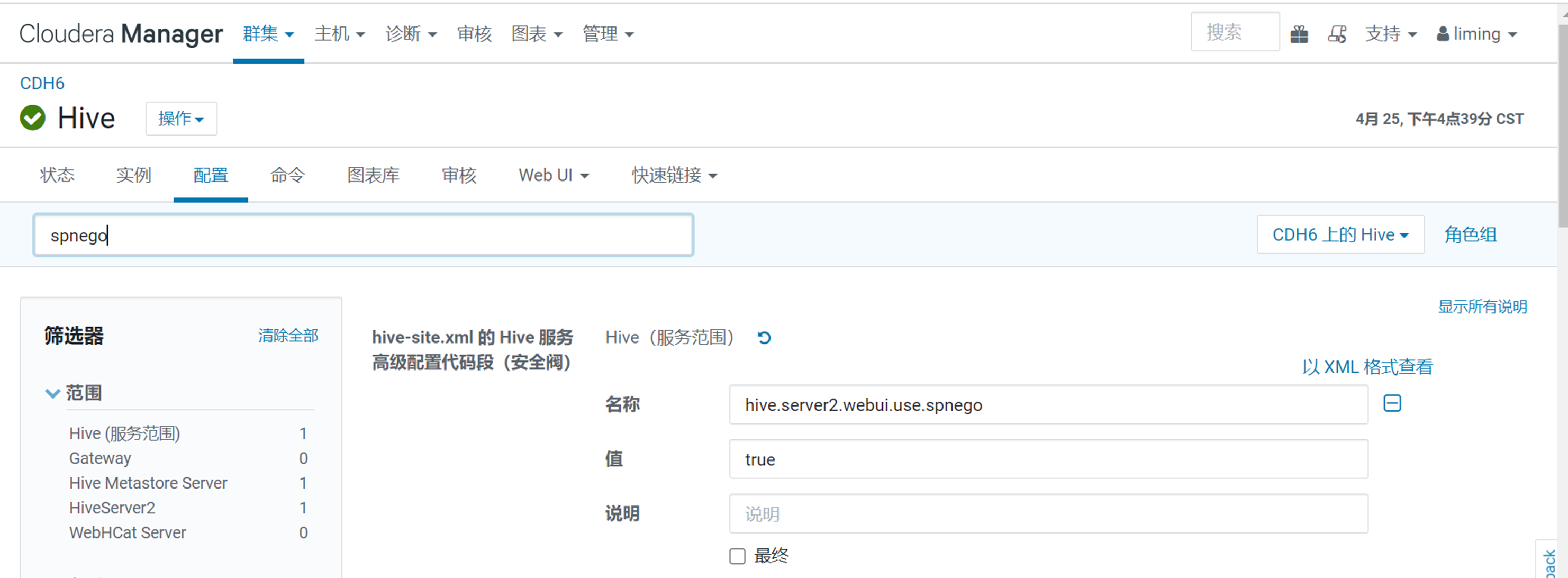Viewport: 1568px width, 578px height.
Task: Click 清除全部 to clear filters
Action: tap(288, 336)
